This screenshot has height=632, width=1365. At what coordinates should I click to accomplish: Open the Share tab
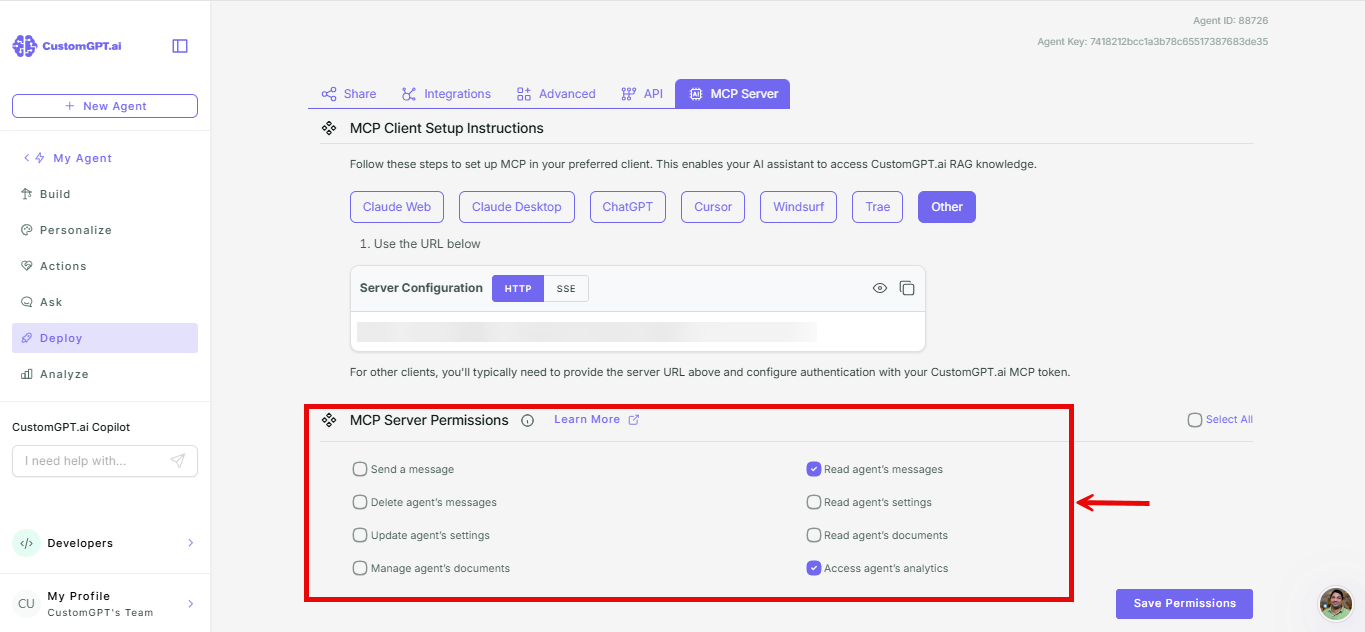pos(348,94)
